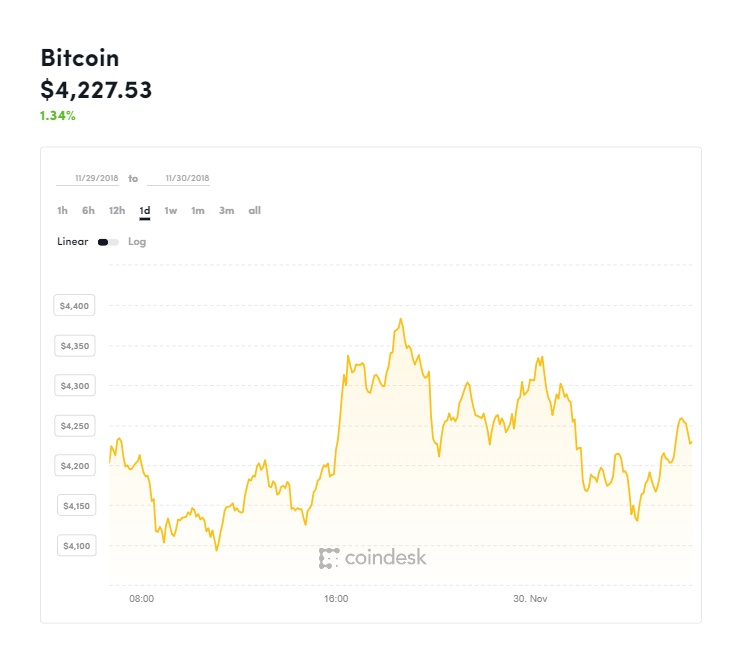Choose the Log scale label
The width and height of the screenshot is (742, 664).
[137, 242]
